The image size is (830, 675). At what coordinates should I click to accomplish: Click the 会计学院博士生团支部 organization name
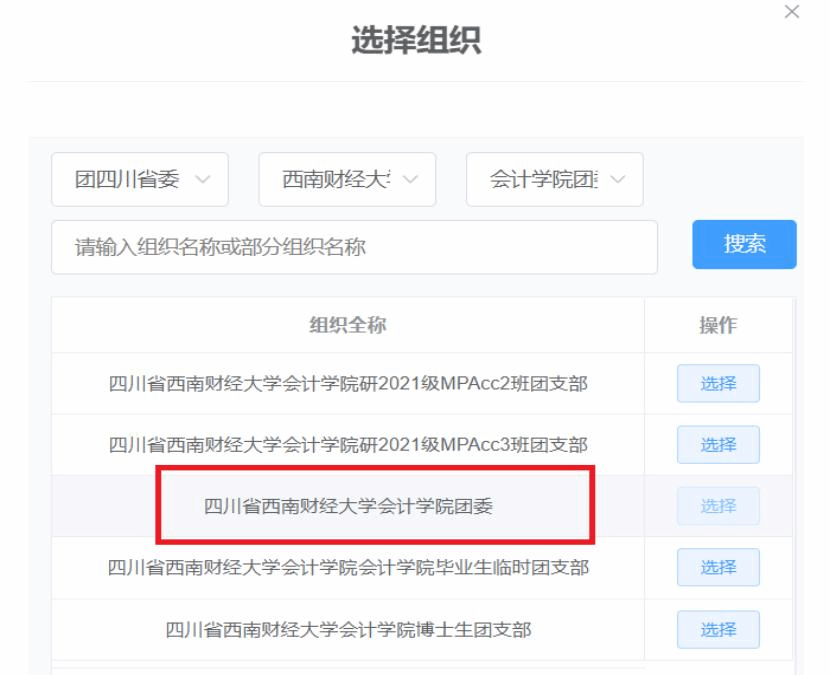tap(347, 629)
